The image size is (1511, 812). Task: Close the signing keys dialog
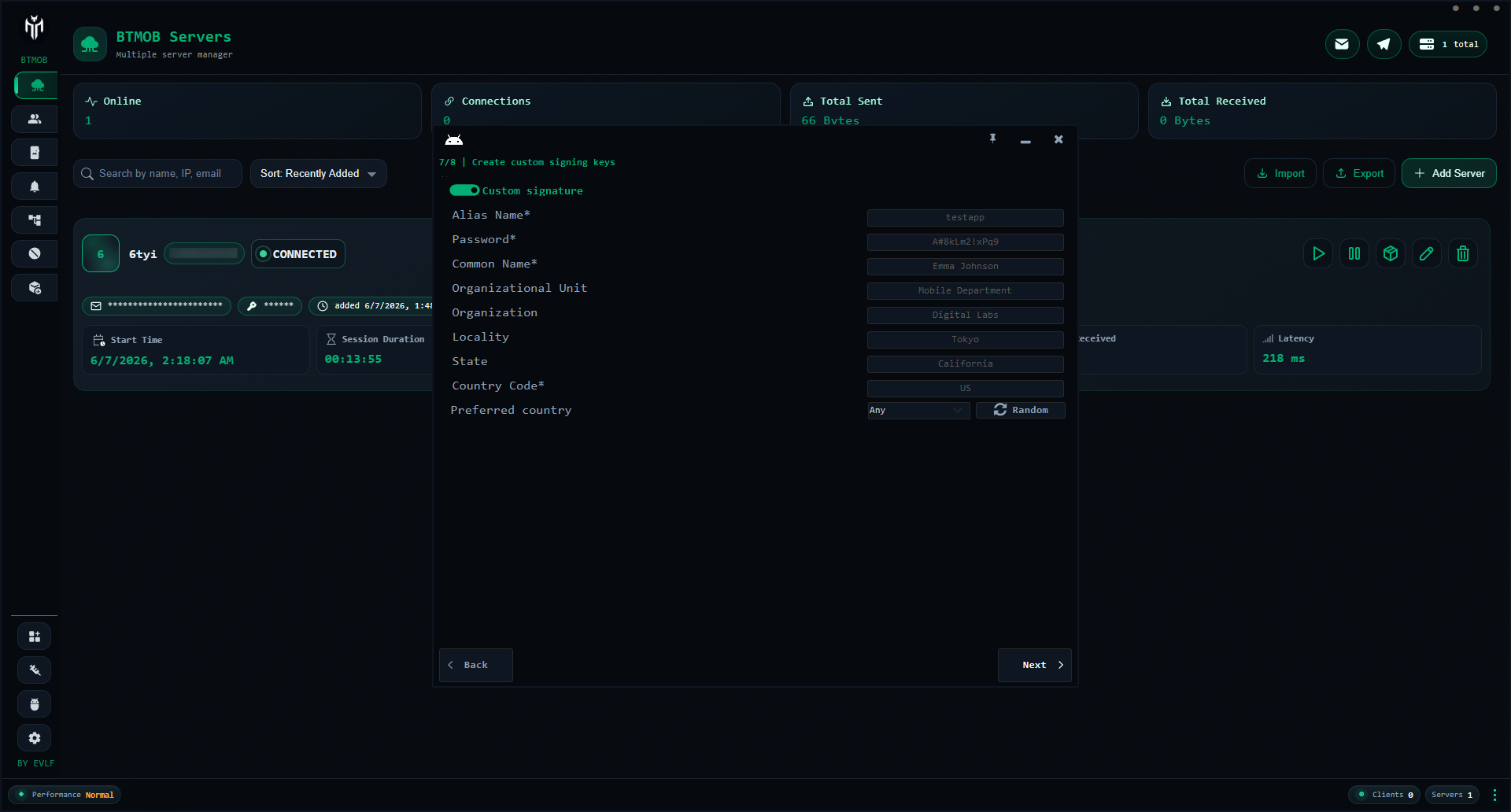click(1058, 139)
